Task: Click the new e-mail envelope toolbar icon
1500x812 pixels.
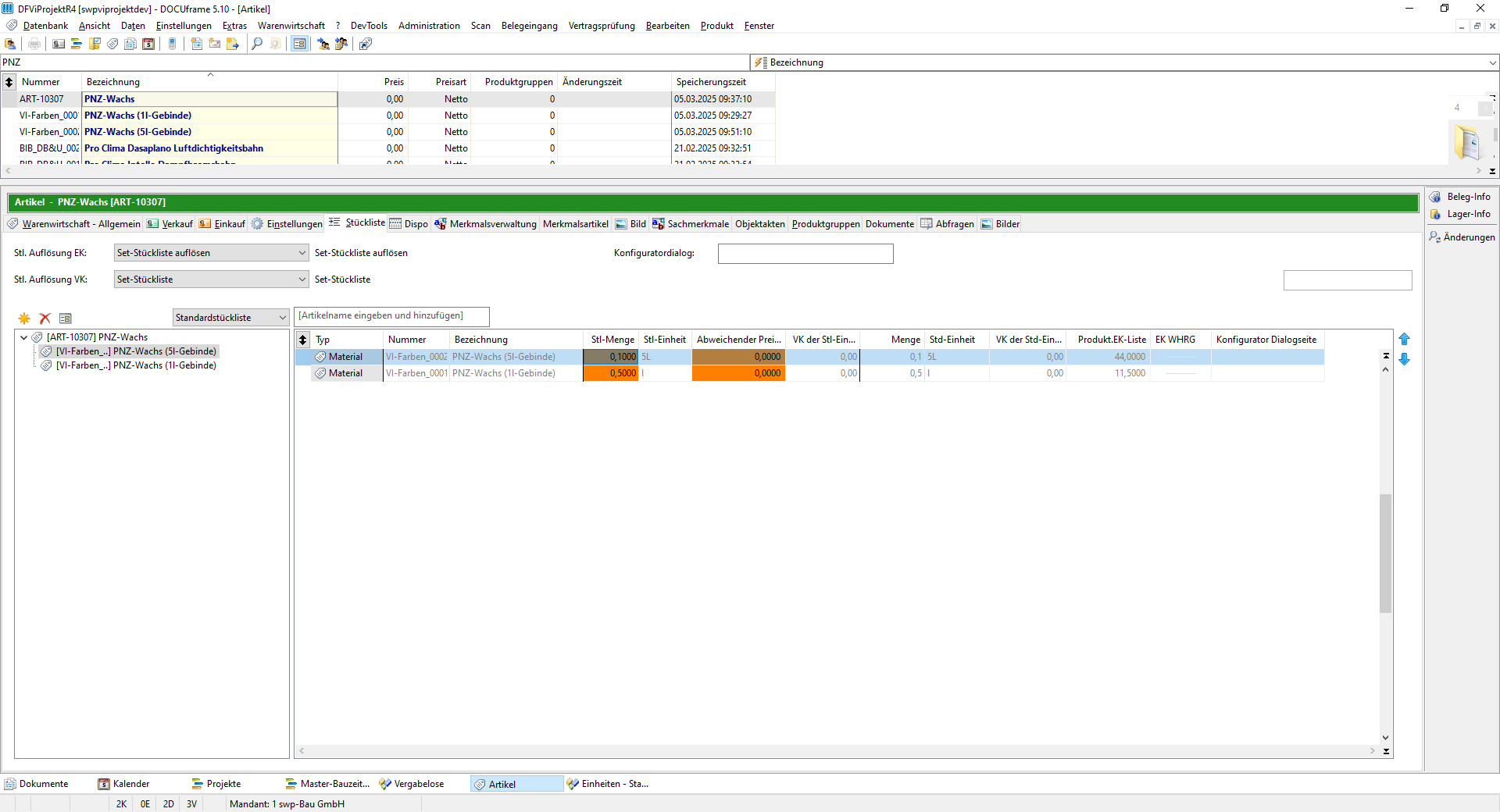Action: 215,44
